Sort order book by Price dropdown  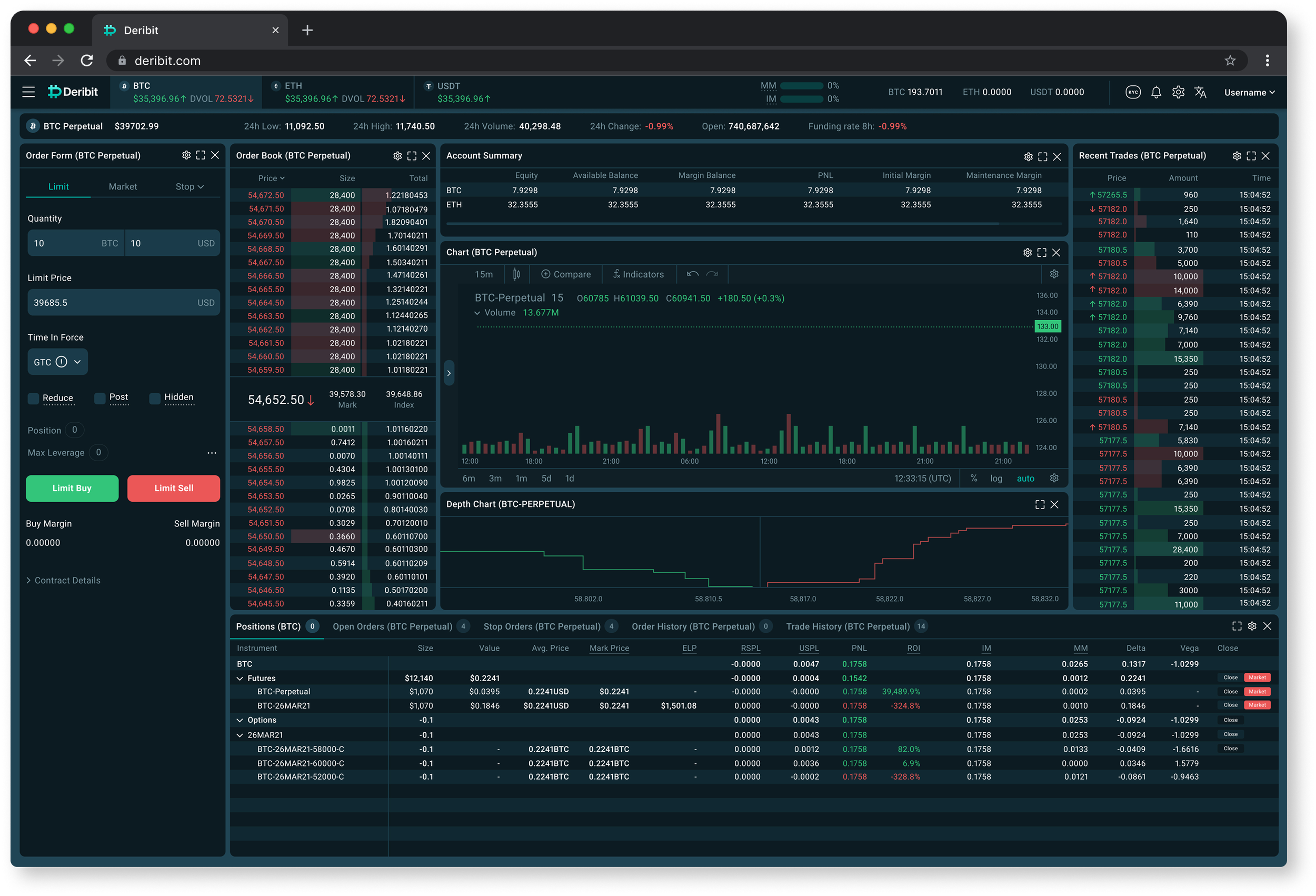click(271, 178)
